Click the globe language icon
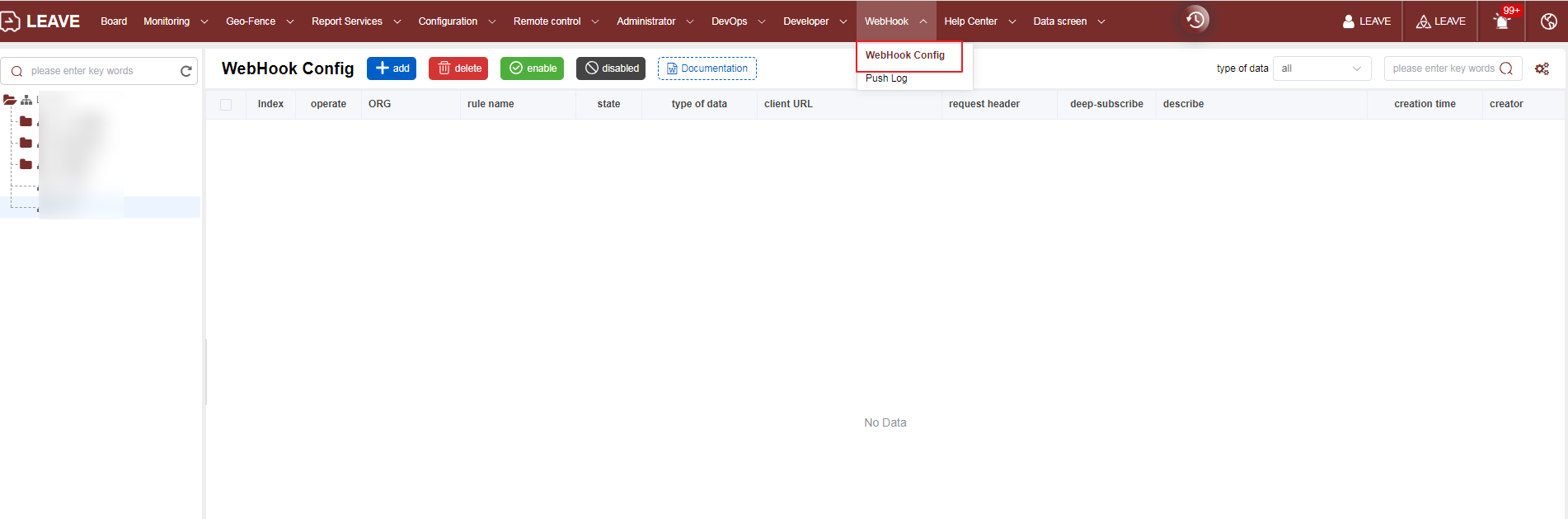1568x519 pixels. pos(1548,21)
